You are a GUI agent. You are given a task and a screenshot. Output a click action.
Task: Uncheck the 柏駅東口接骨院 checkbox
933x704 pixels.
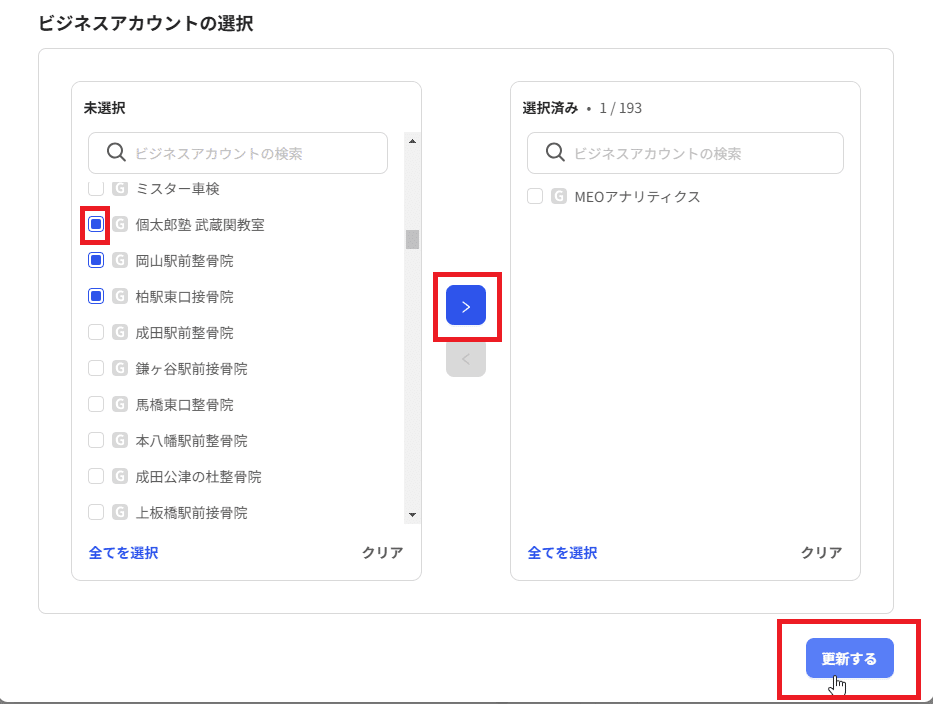[95, 296]
